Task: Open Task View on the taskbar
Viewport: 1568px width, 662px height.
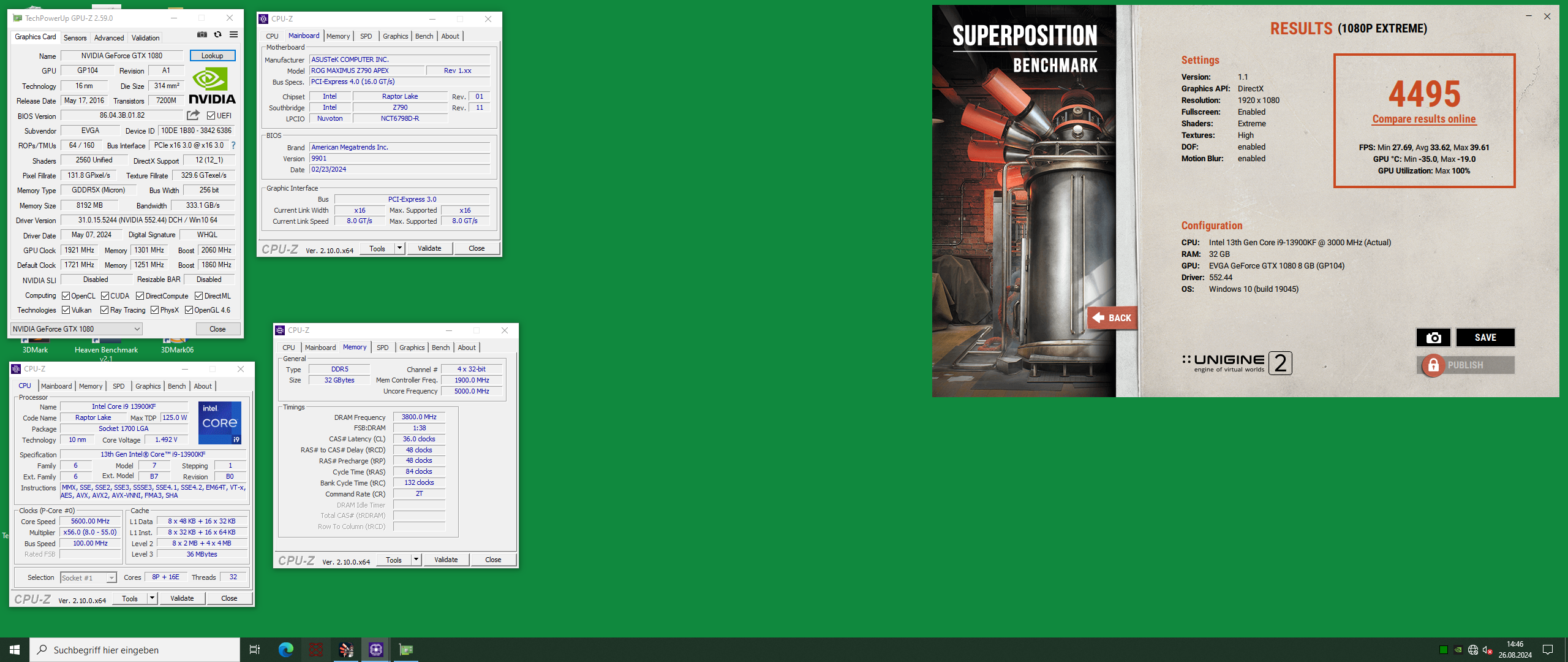Action: coord(255,650)
